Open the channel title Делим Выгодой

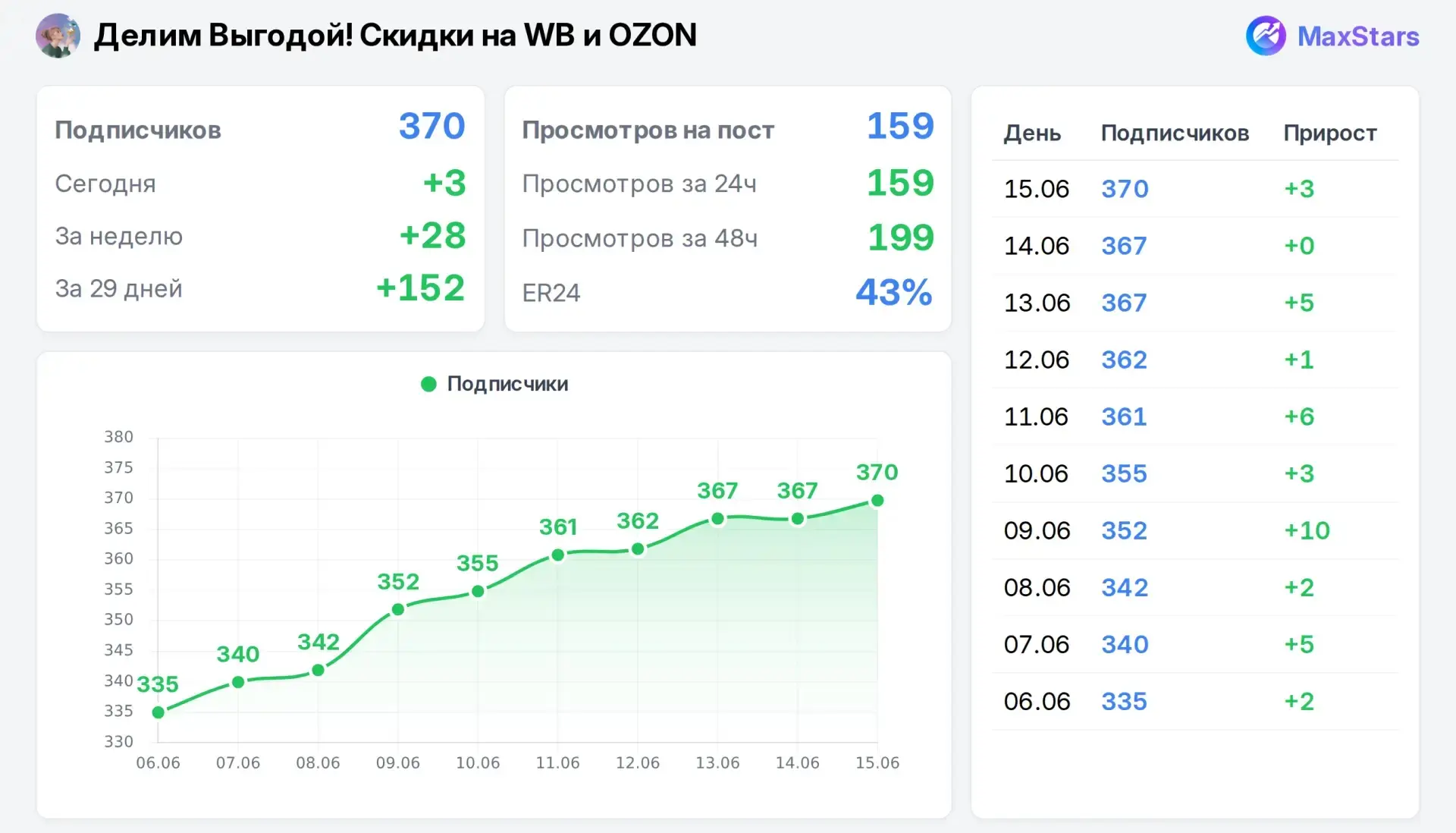click(x=395, y=36)
